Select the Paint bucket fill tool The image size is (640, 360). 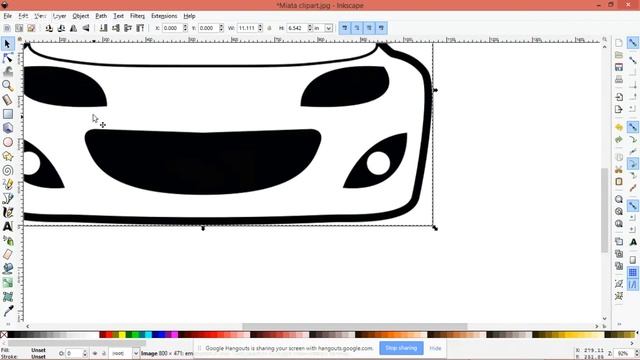click(x=7, y=269)
